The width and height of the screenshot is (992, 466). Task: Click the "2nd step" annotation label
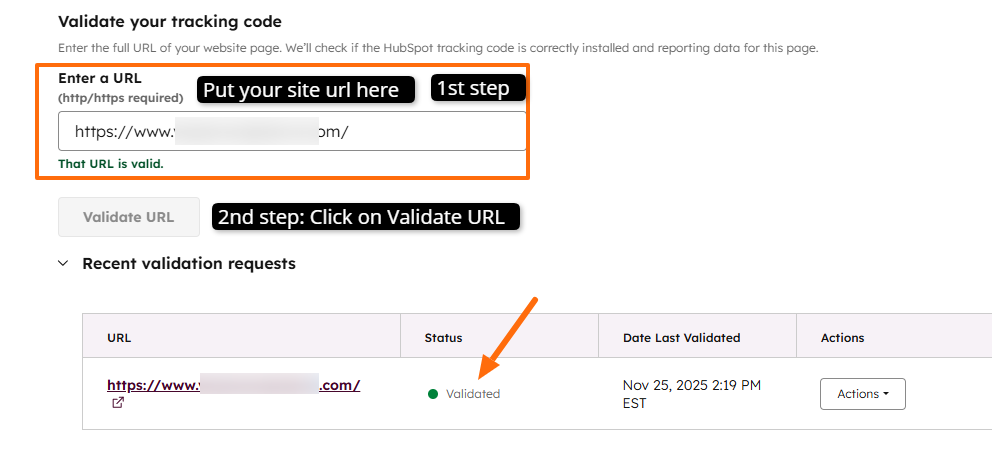368,216
